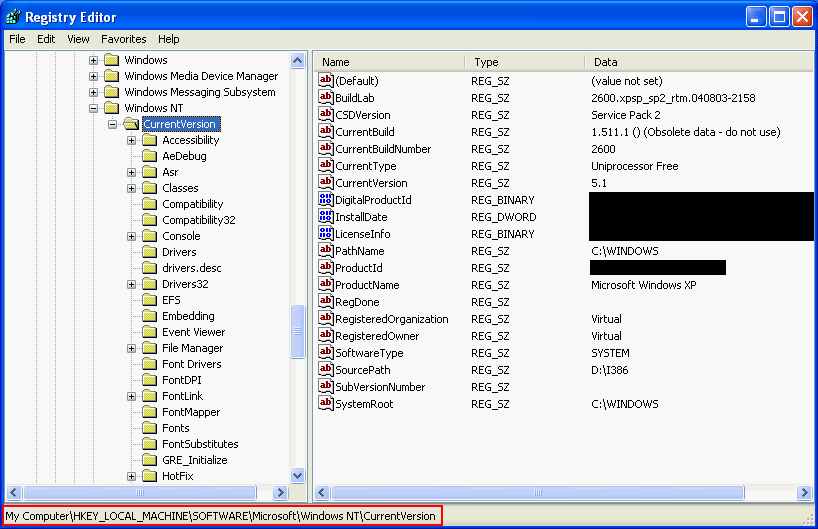Viewport: 818px width, 529px height.
Task: Expand the Classes key
Action: (131, 188)
